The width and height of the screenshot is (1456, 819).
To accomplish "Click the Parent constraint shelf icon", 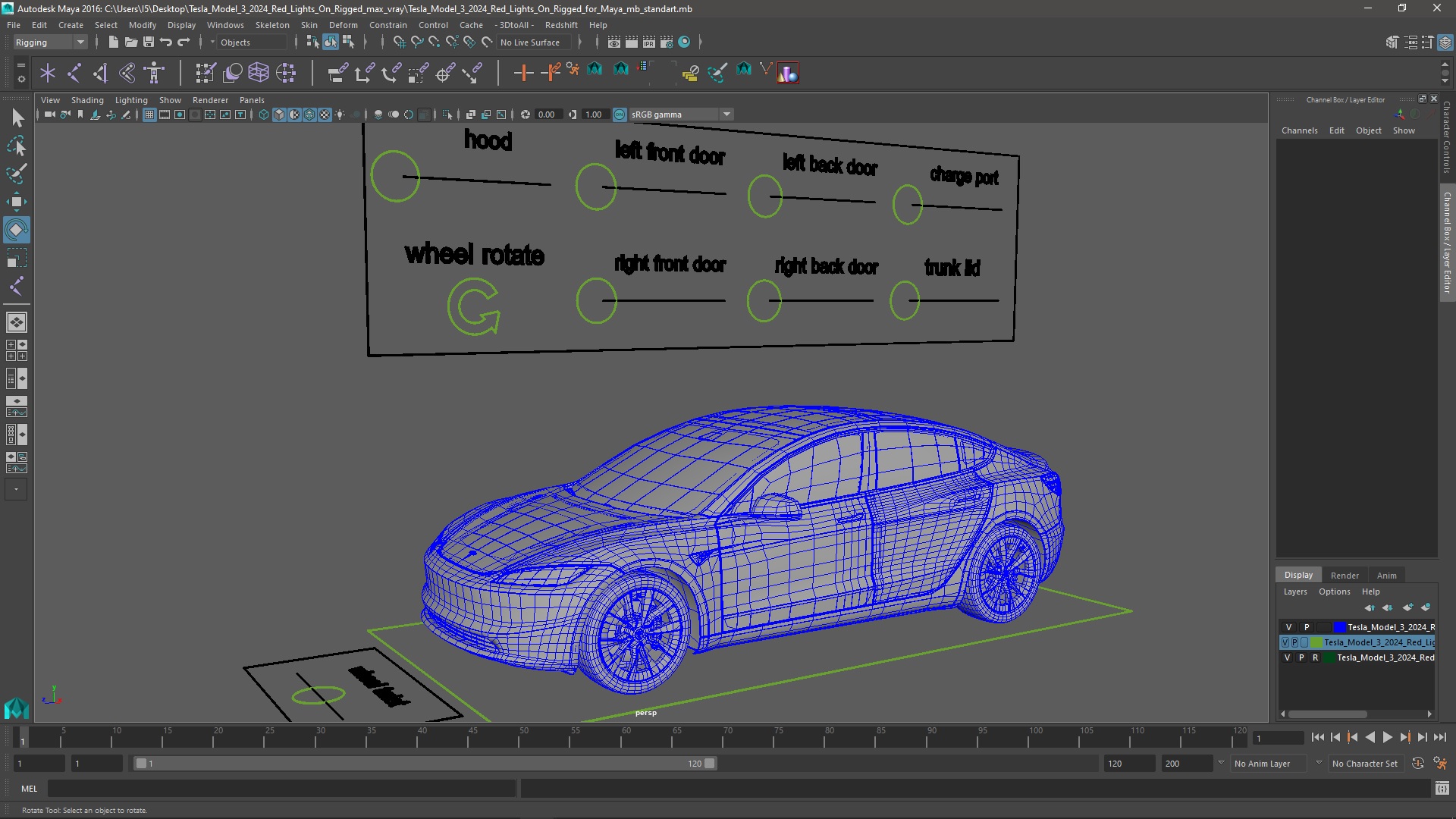I will click(338, 73).
